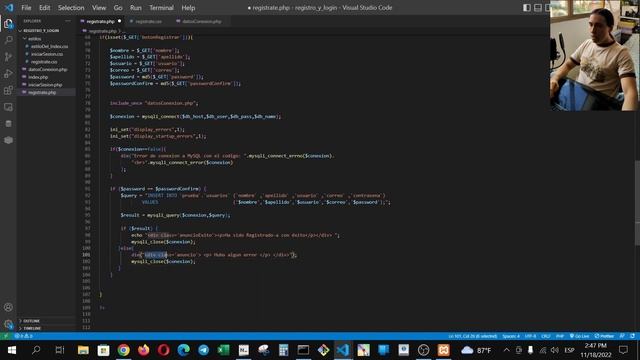
Task: Open the Source Control view
Action: coord(8,57)
